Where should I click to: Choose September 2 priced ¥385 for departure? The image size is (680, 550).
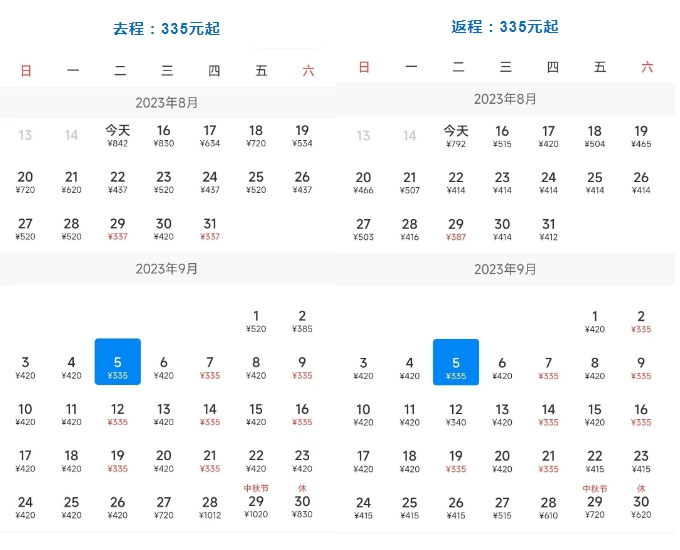point(302,321)
